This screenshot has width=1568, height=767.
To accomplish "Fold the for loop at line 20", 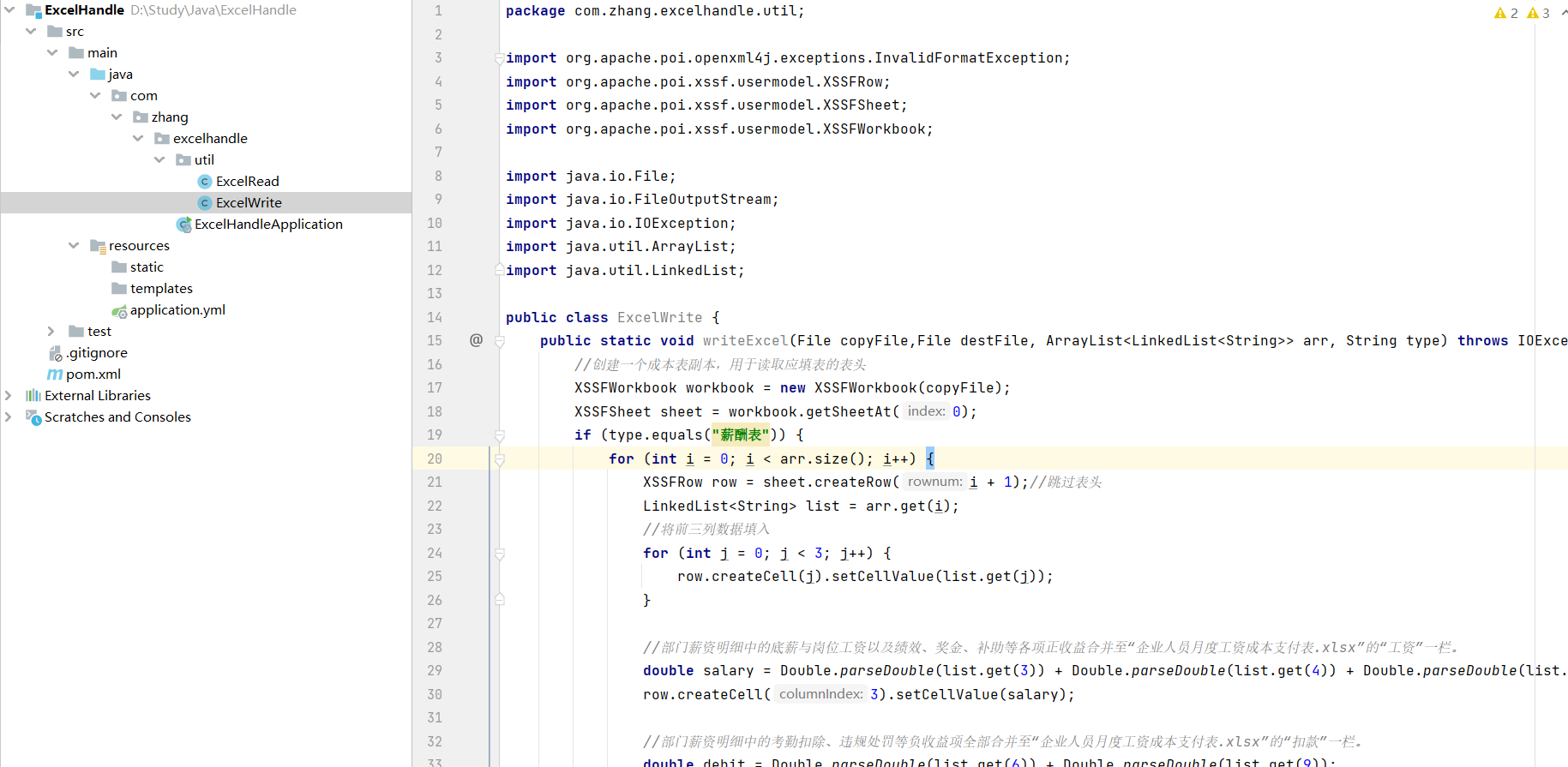I will [499, 459].
